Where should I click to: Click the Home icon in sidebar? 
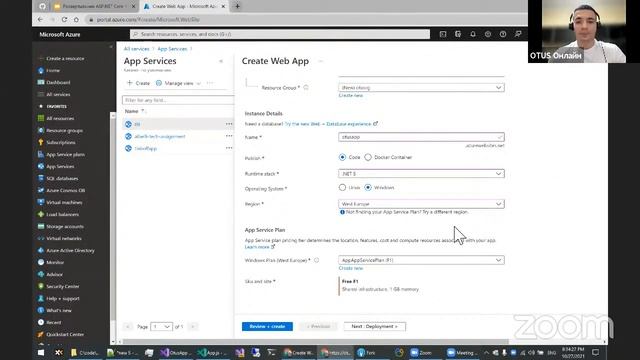[41, 70]
